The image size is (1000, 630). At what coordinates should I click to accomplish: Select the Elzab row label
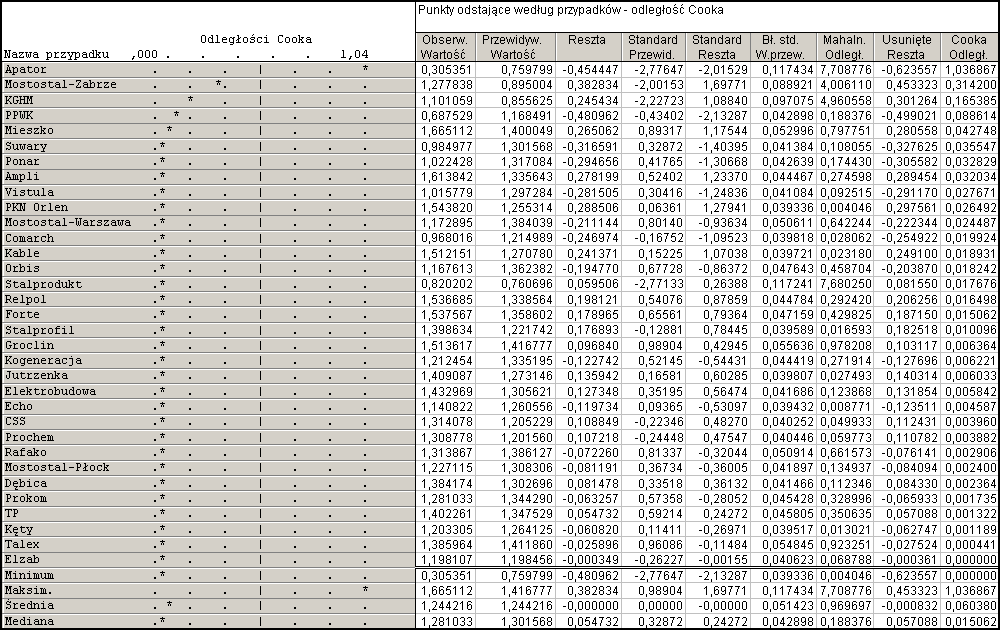(22, 559)
